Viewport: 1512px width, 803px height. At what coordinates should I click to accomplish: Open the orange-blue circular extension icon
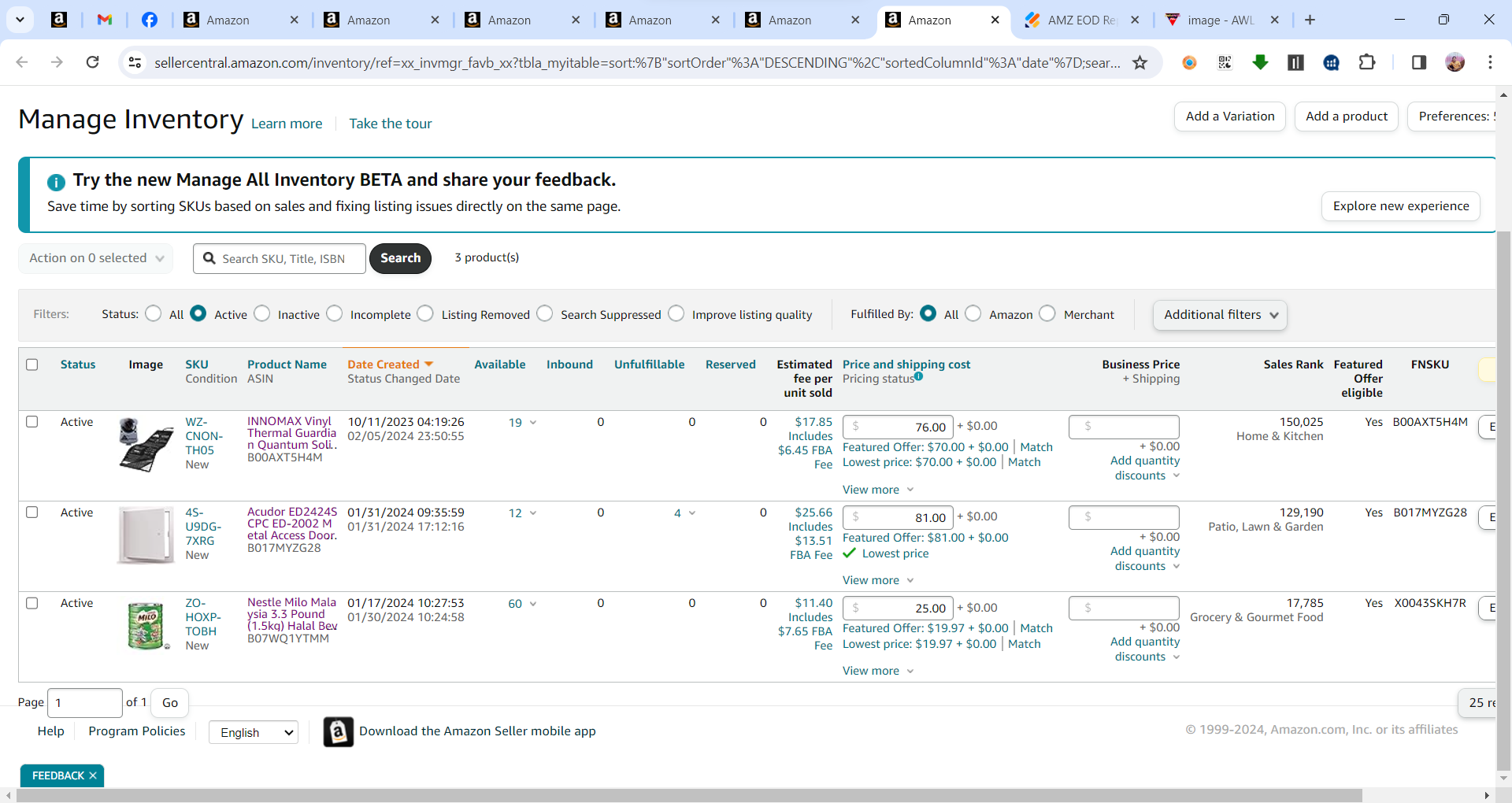click(x=1189, y=62)
